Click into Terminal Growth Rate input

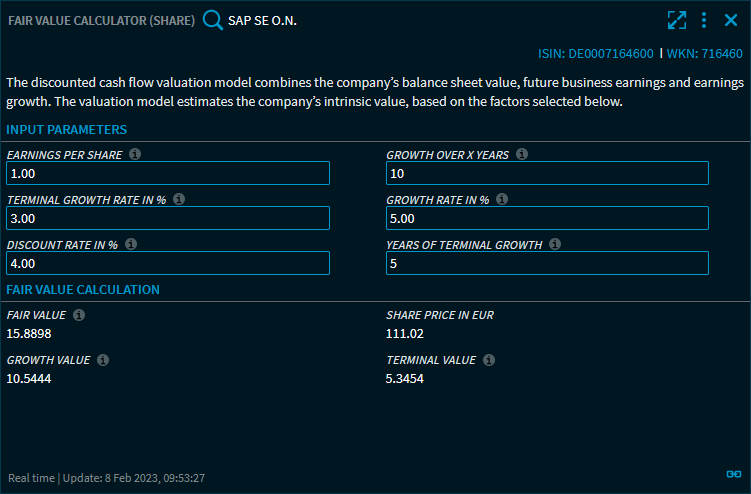167,218
